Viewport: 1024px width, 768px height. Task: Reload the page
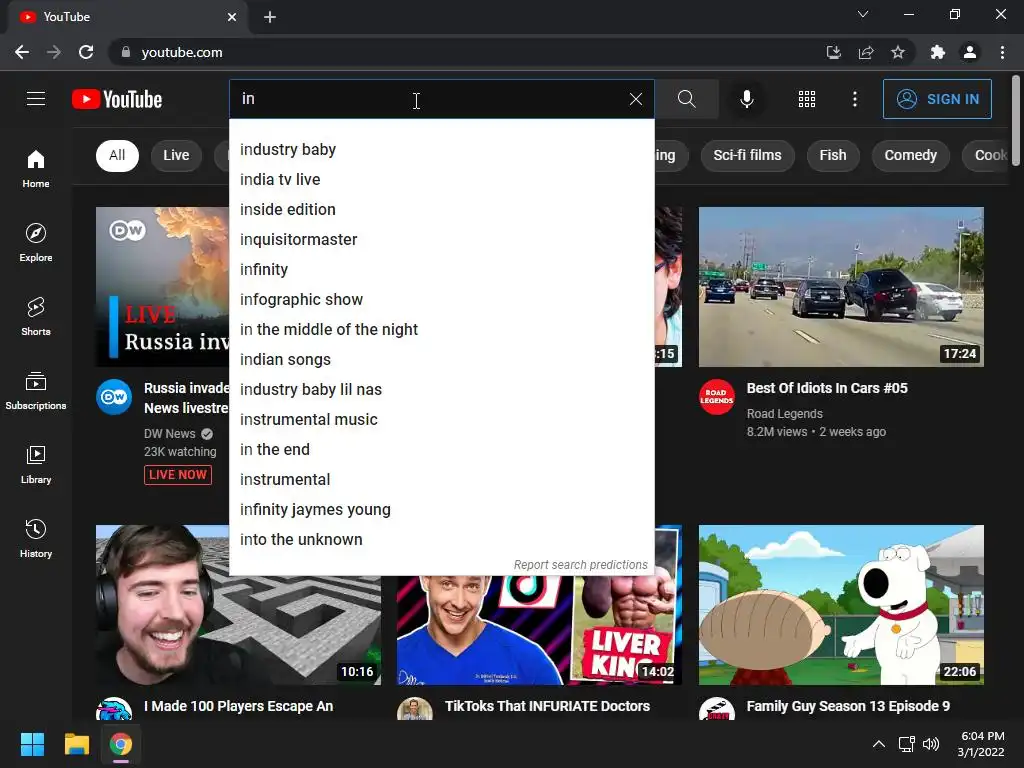click(x=86, y=52)
